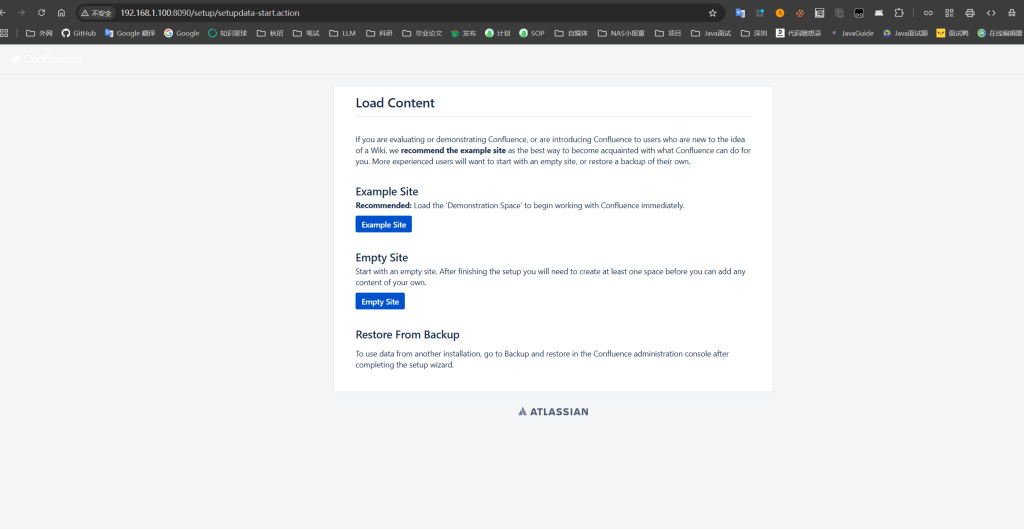This screenshot has height=529, width=1024.
Task: Reload the current page
Action: point(42,12)
